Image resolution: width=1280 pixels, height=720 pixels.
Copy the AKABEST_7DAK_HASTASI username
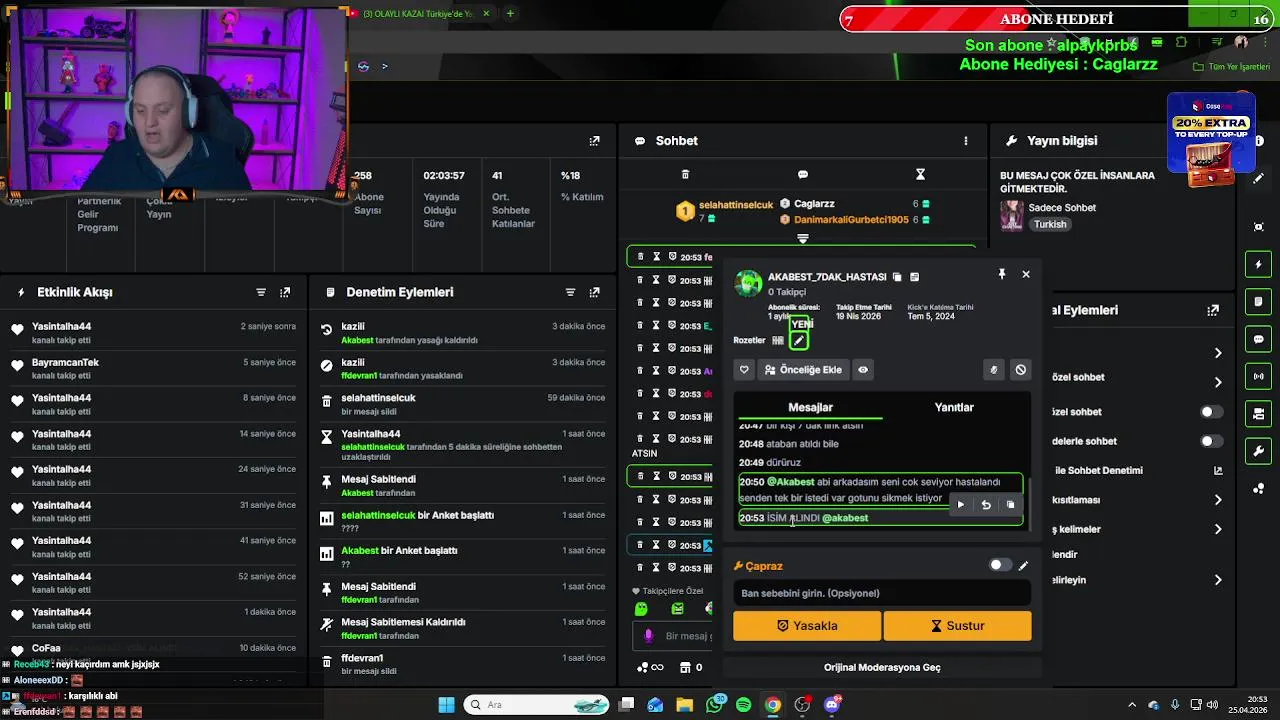click(x=897, y=277)
